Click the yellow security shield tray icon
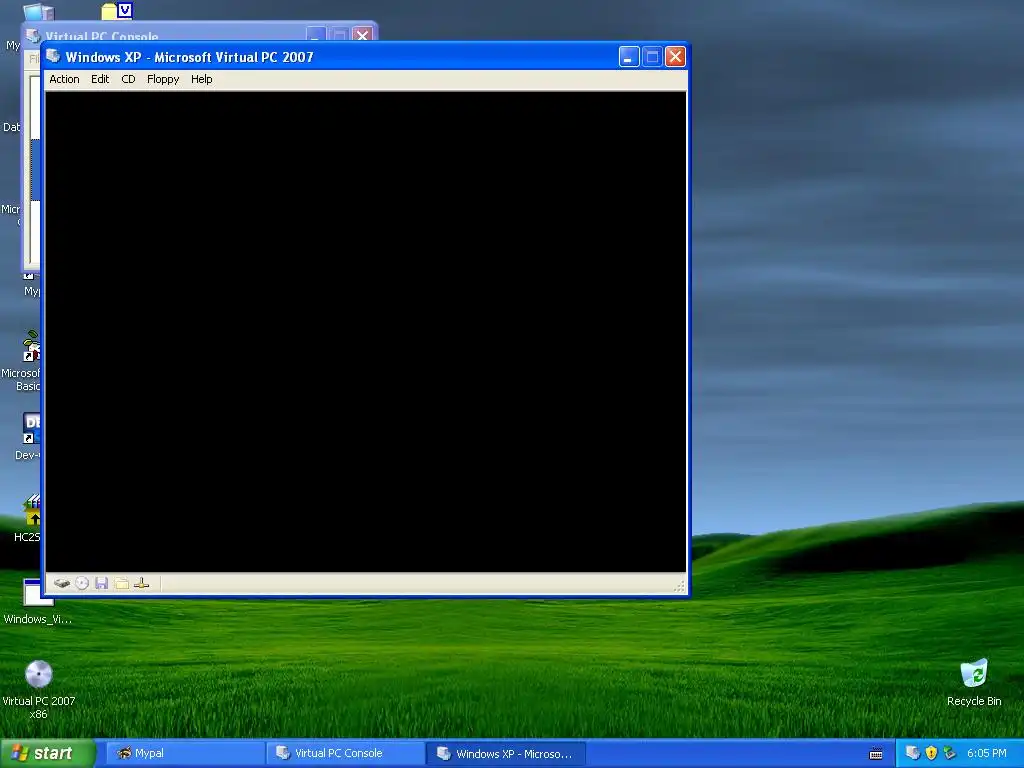This screenshot has height=768, width=1024. pos(931,753)
